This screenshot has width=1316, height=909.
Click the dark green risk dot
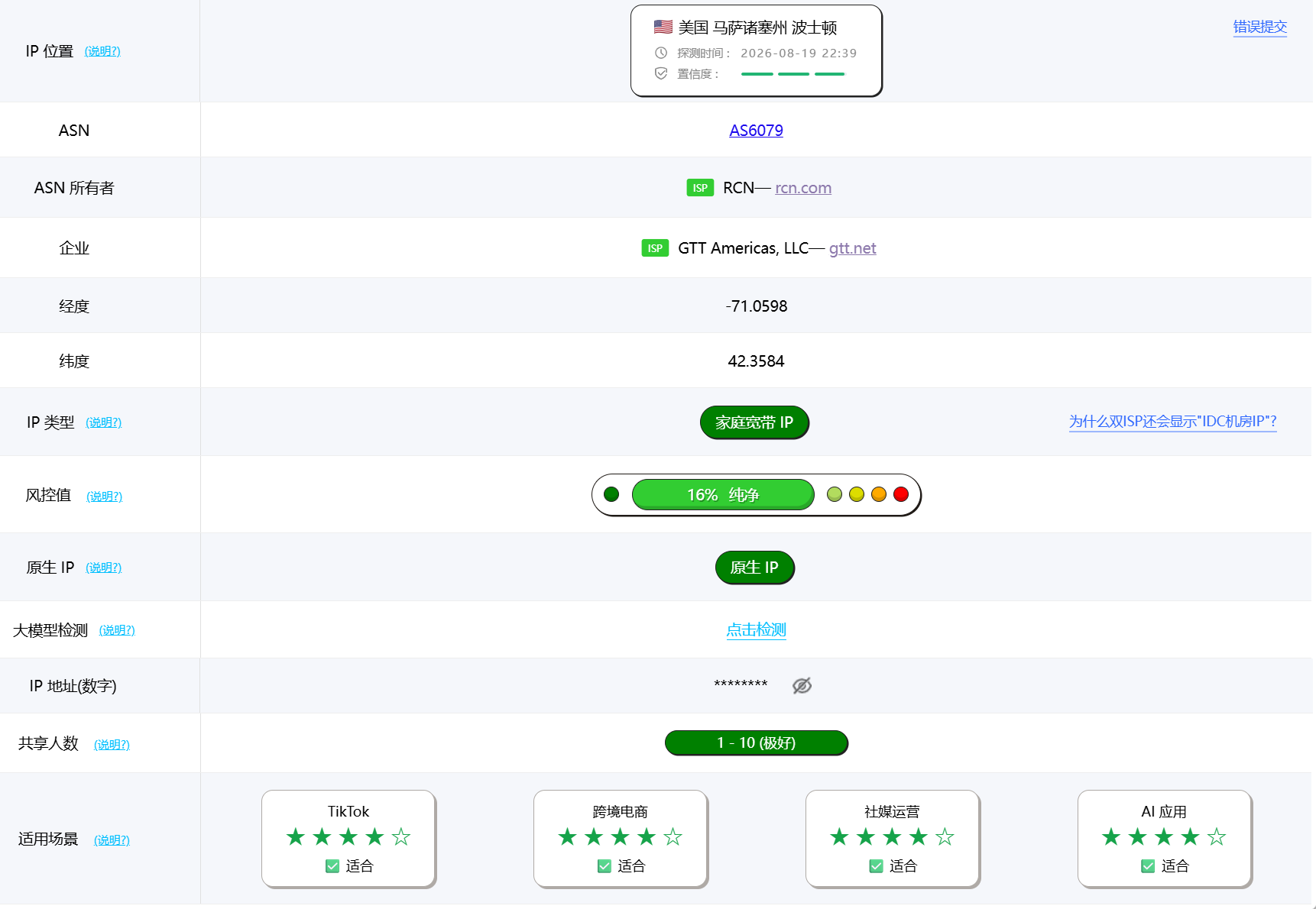(611, 494)
